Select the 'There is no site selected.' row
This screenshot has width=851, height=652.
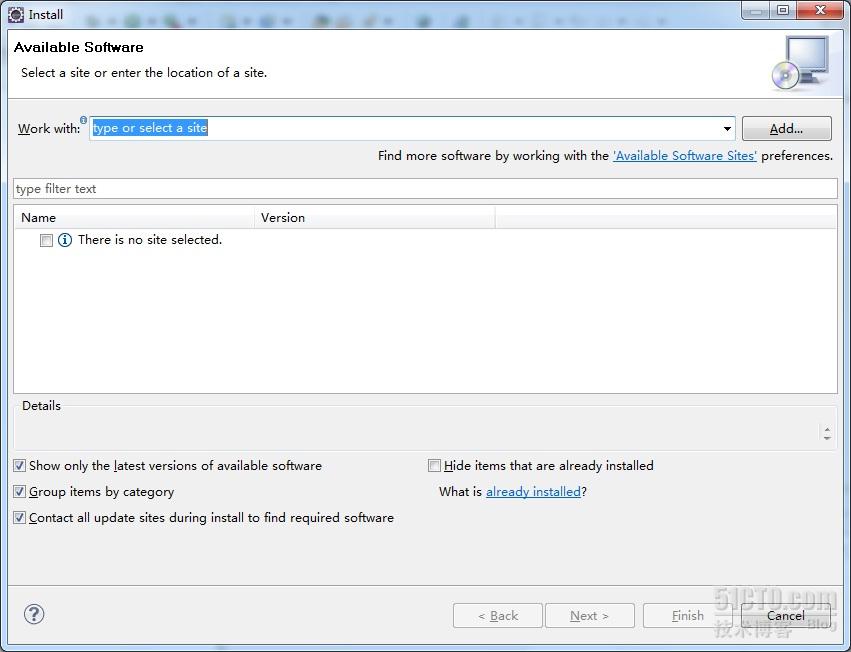click(426, 240)
